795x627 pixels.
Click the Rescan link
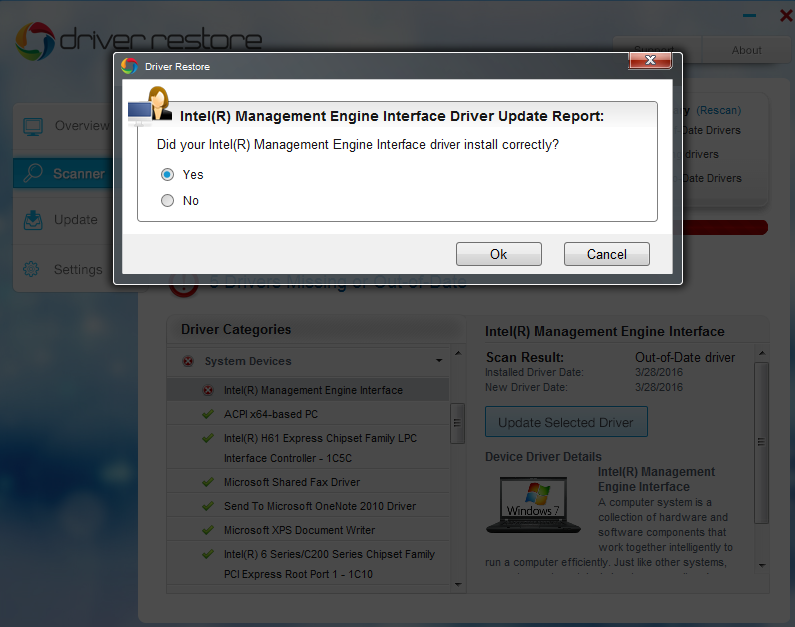[x=718, y=110]
